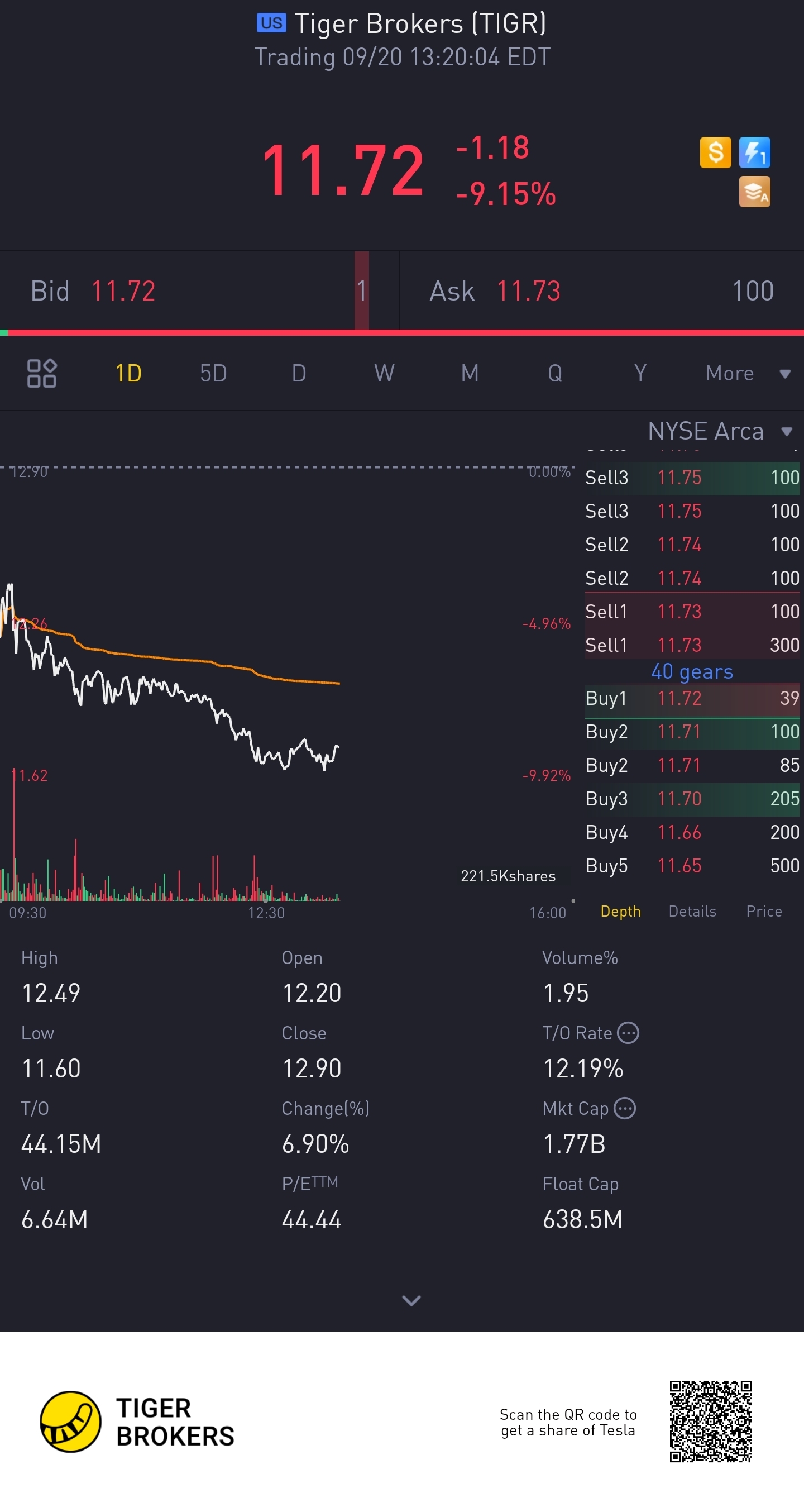Select the Buy4 11.66 order row
Screen dimensions: 804x1512
tap(692, 832)
